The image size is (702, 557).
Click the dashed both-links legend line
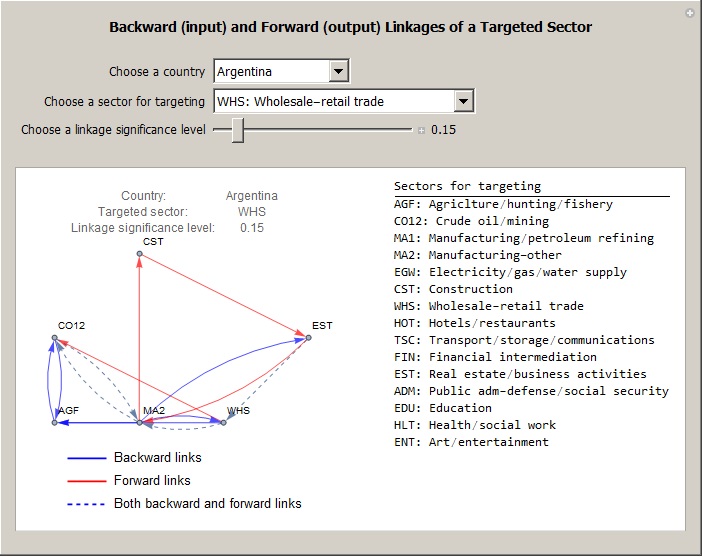pos(86,504)
